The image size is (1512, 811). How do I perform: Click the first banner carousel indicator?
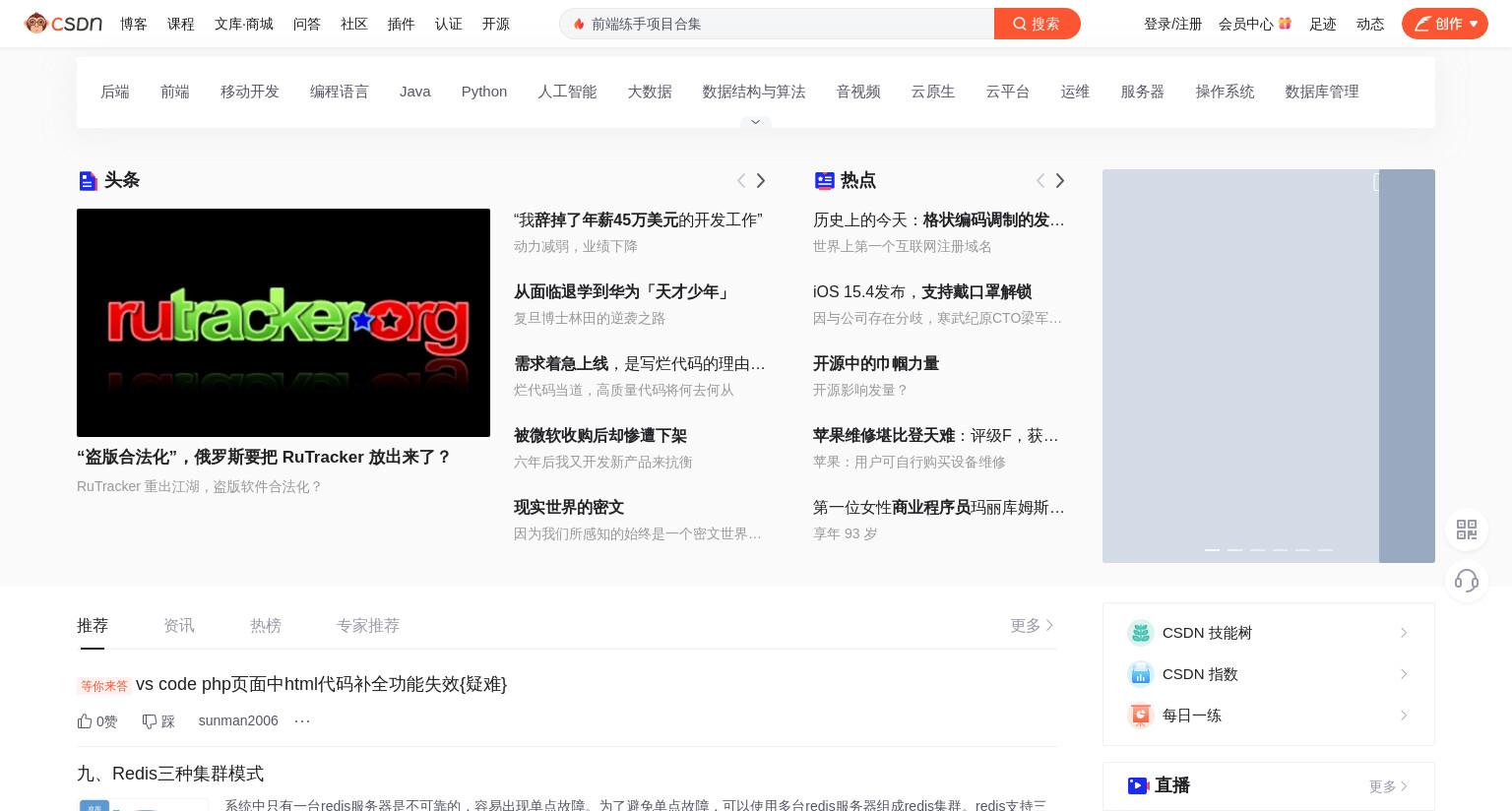pos(1212,549)
